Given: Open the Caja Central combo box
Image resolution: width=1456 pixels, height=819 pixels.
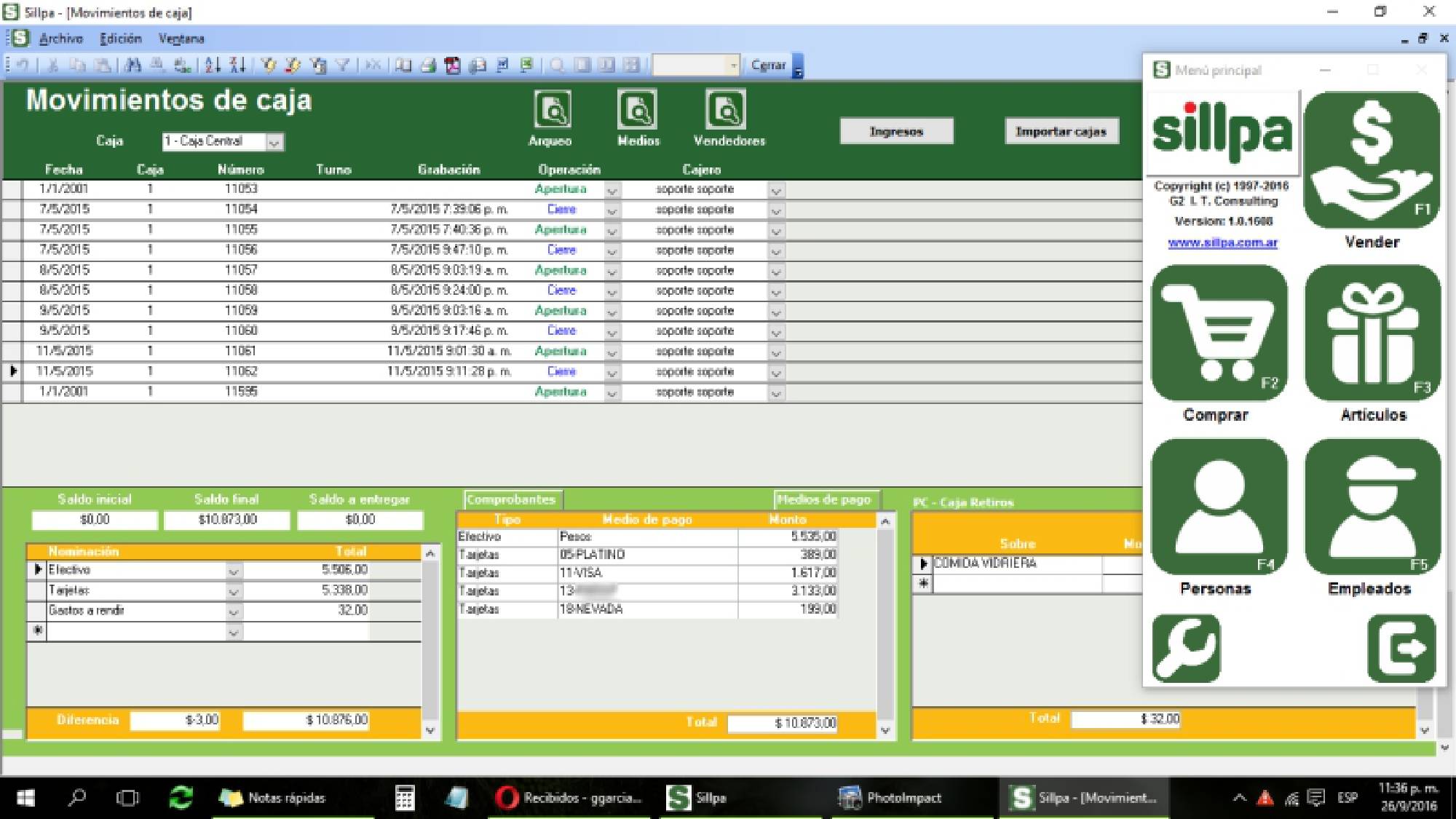Looking at the screenshot, I should pos(273,141).
